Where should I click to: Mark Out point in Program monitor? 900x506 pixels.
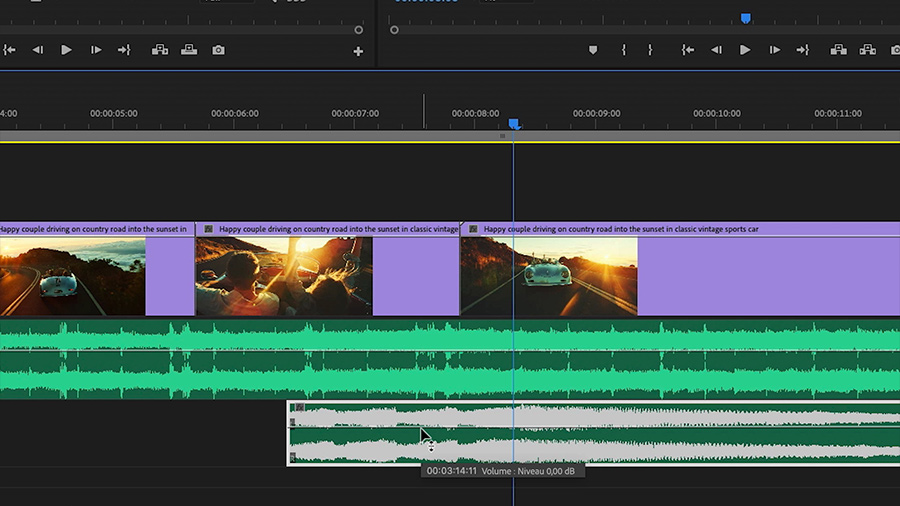[650, 50]
